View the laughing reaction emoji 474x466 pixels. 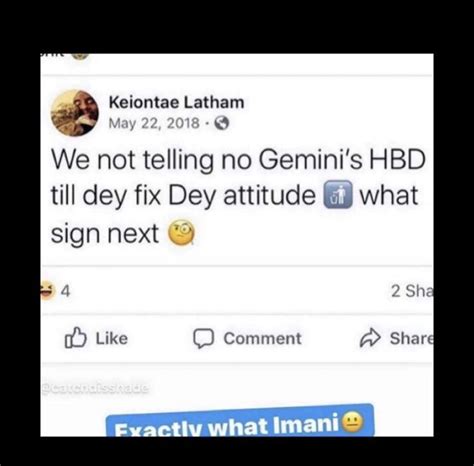pos(46,291)
